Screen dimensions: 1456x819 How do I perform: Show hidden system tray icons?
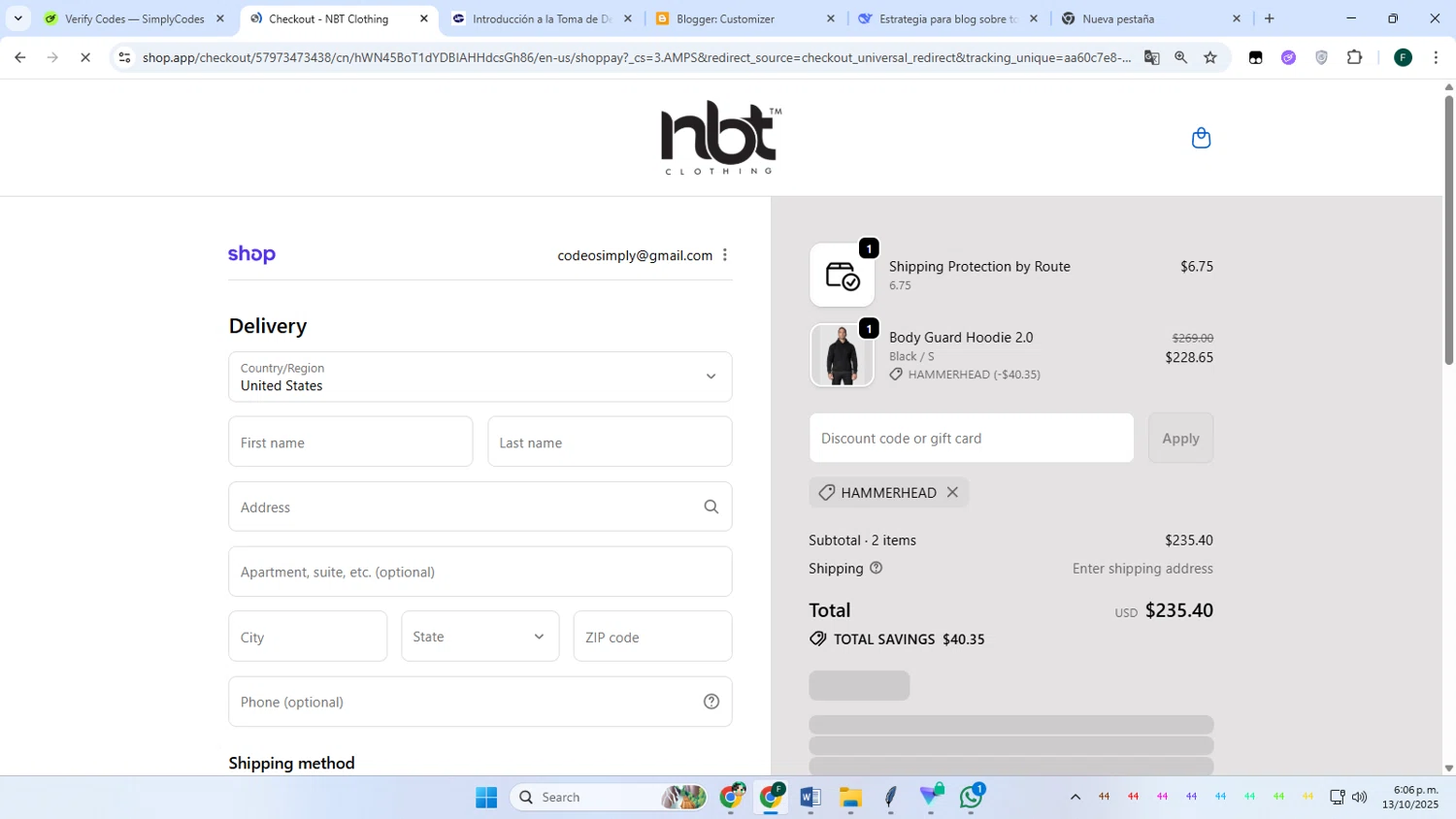tap(1075, 797)
